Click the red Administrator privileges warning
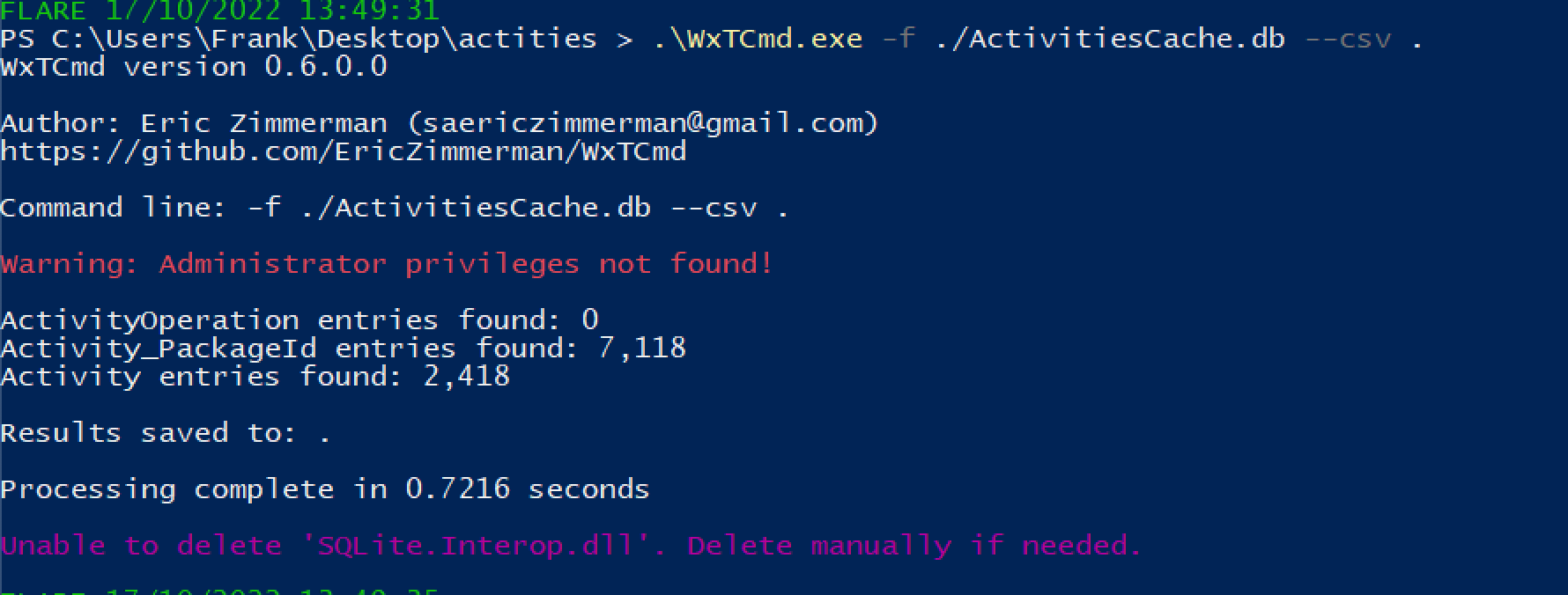The height and width of the screenshot is (595, 1568). pos(387,264)
